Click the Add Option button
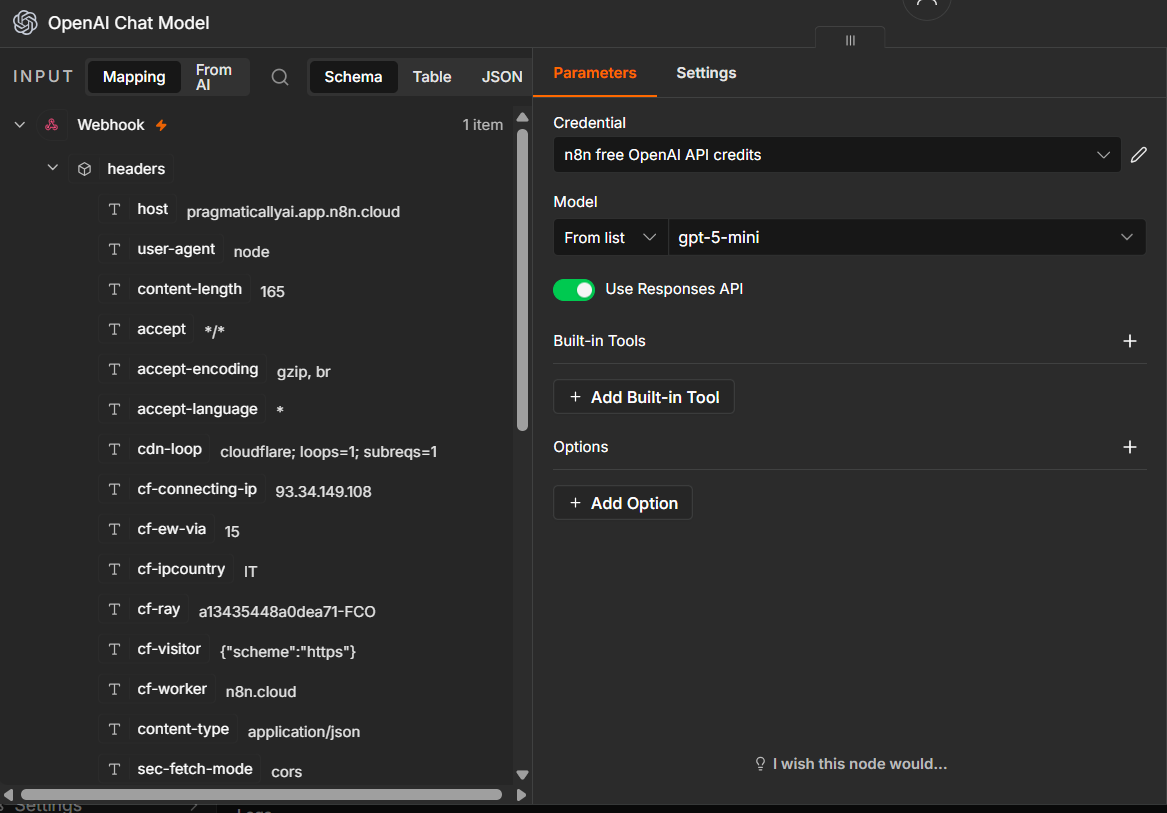Viewport: 1167px width, 813px height. (623, 503)
